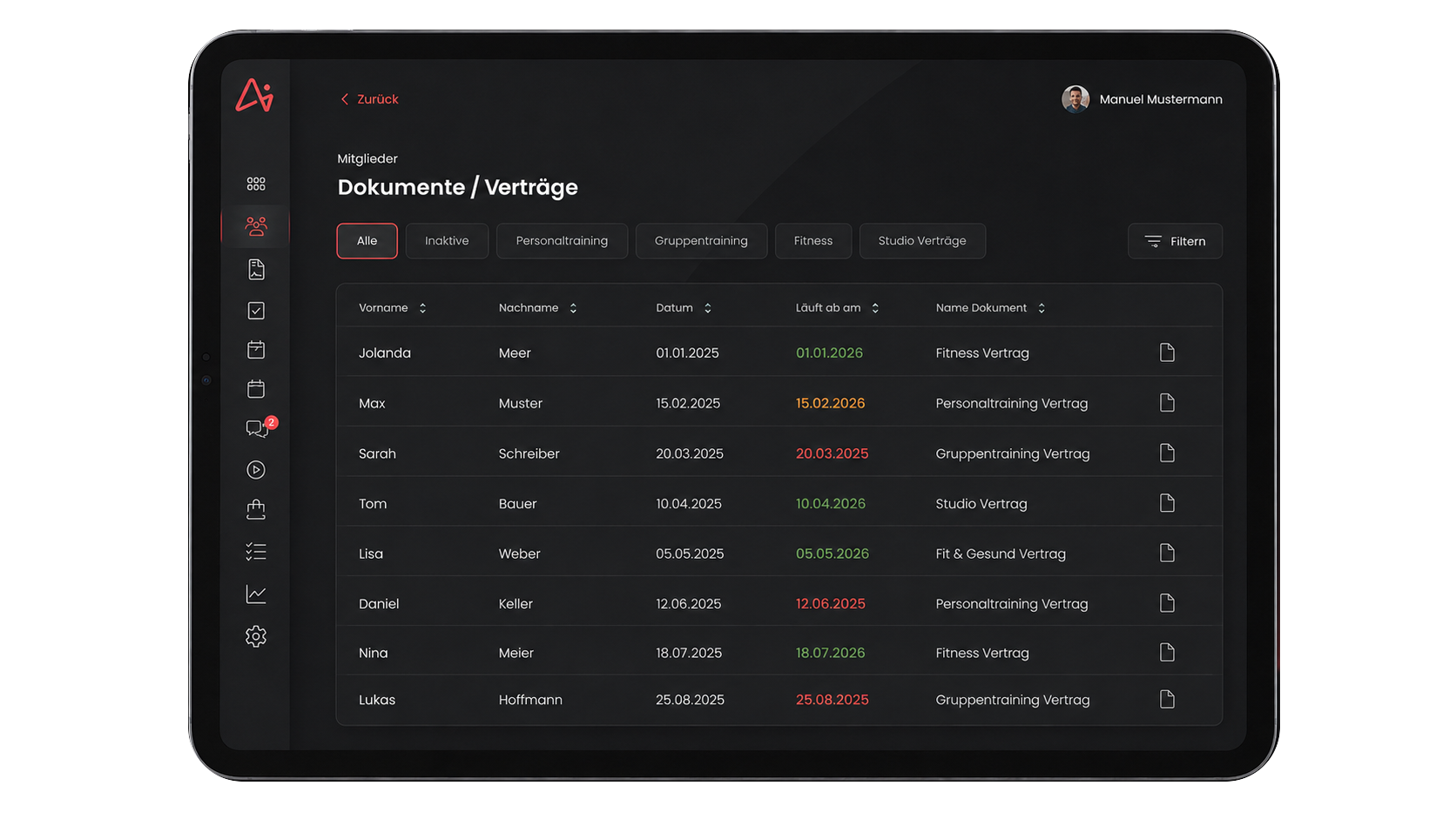Image resolution: width=1456 pixels, height=819 pixels.
Task: Click the Hoffmann last name cell
Action: (x=530, y=700)
